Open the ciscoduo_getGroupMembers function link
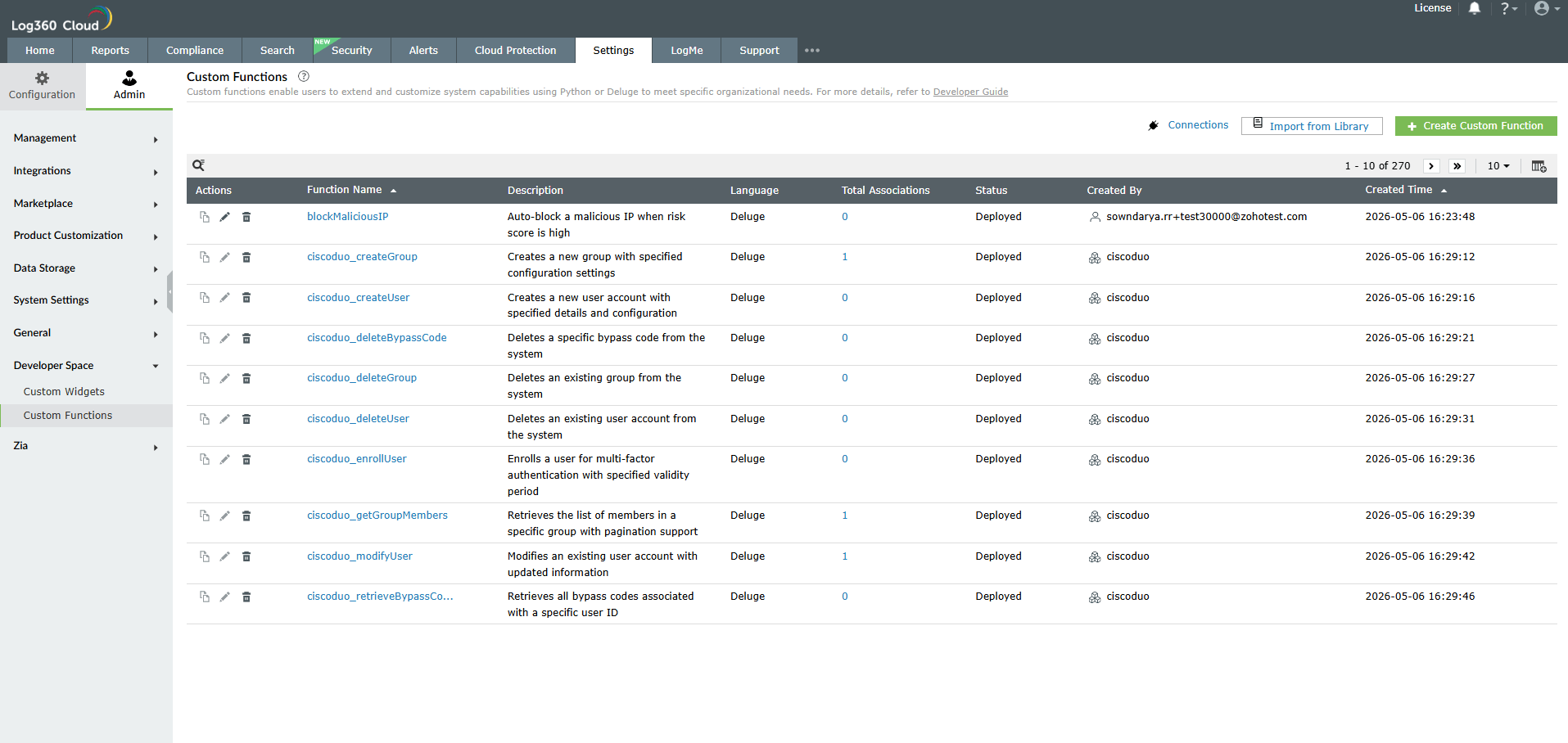The width and height of the screenshot is (1568, 743). click(377, 516)
